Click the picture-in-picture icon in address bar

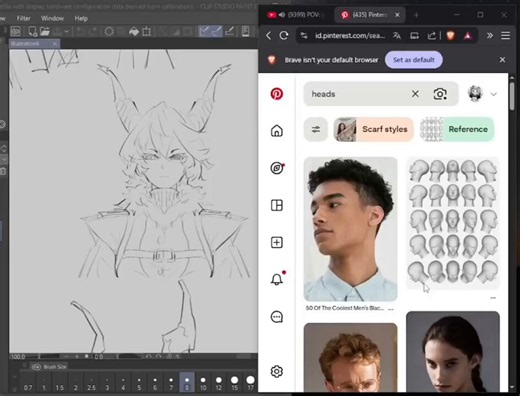coord(414,35)
